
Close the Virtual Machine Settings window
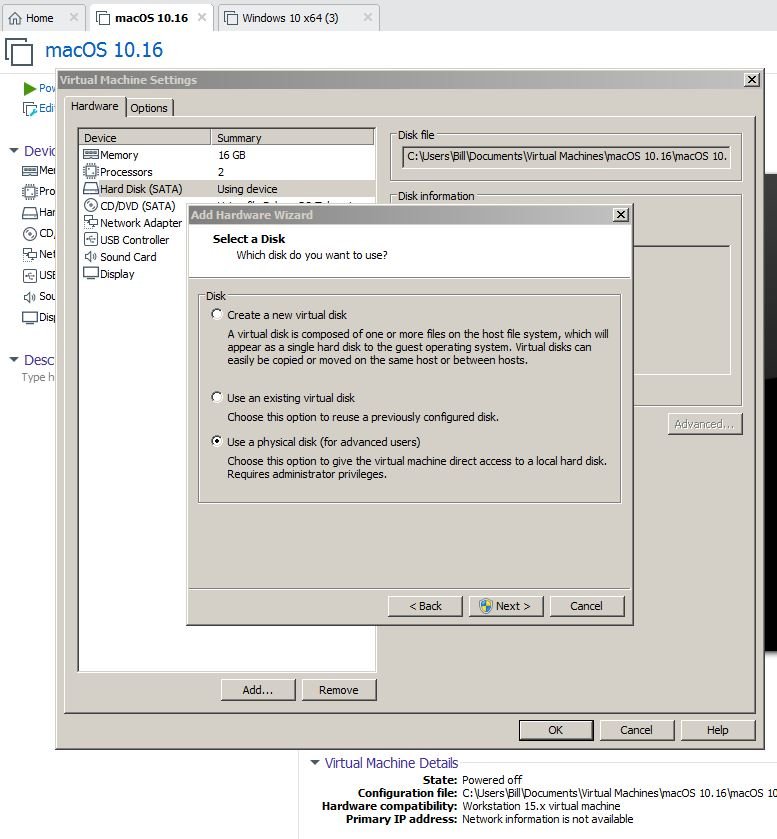tap(752, 80)
